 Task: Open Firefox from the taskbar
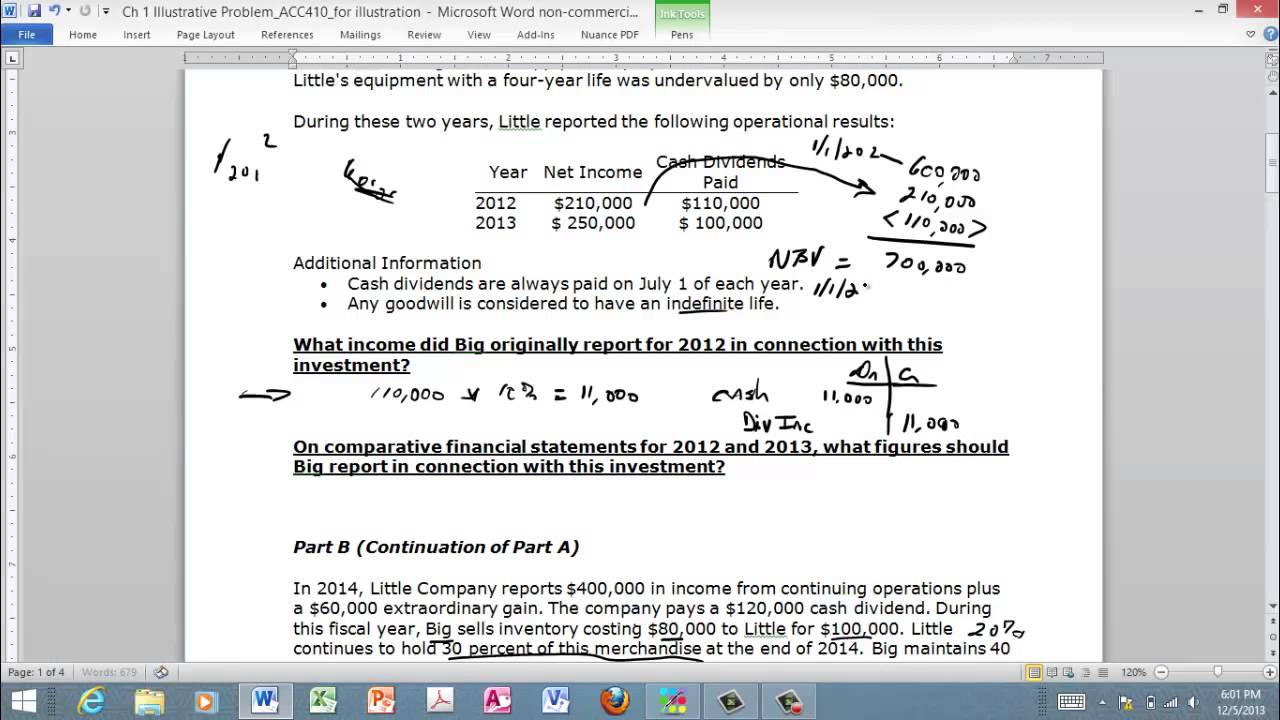pyautogui.click(x=614, y=701)
